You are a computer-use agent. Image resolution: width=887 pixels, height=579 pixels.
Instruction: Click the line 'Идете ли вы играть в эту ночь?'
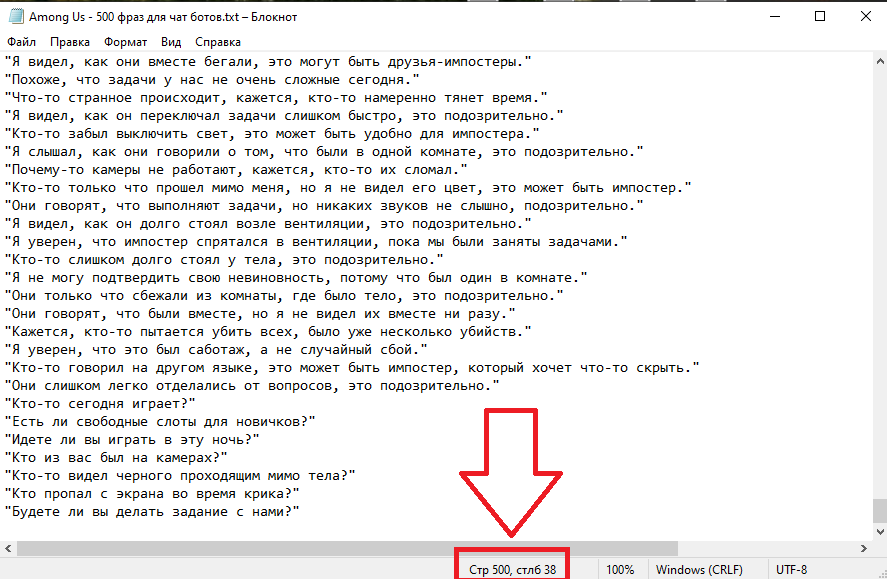[132, 439]
